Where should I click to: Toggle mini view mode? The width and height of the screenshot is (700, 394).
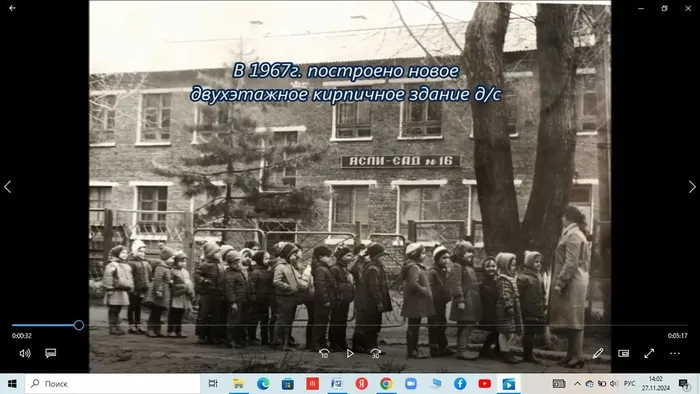click(624, 353)
